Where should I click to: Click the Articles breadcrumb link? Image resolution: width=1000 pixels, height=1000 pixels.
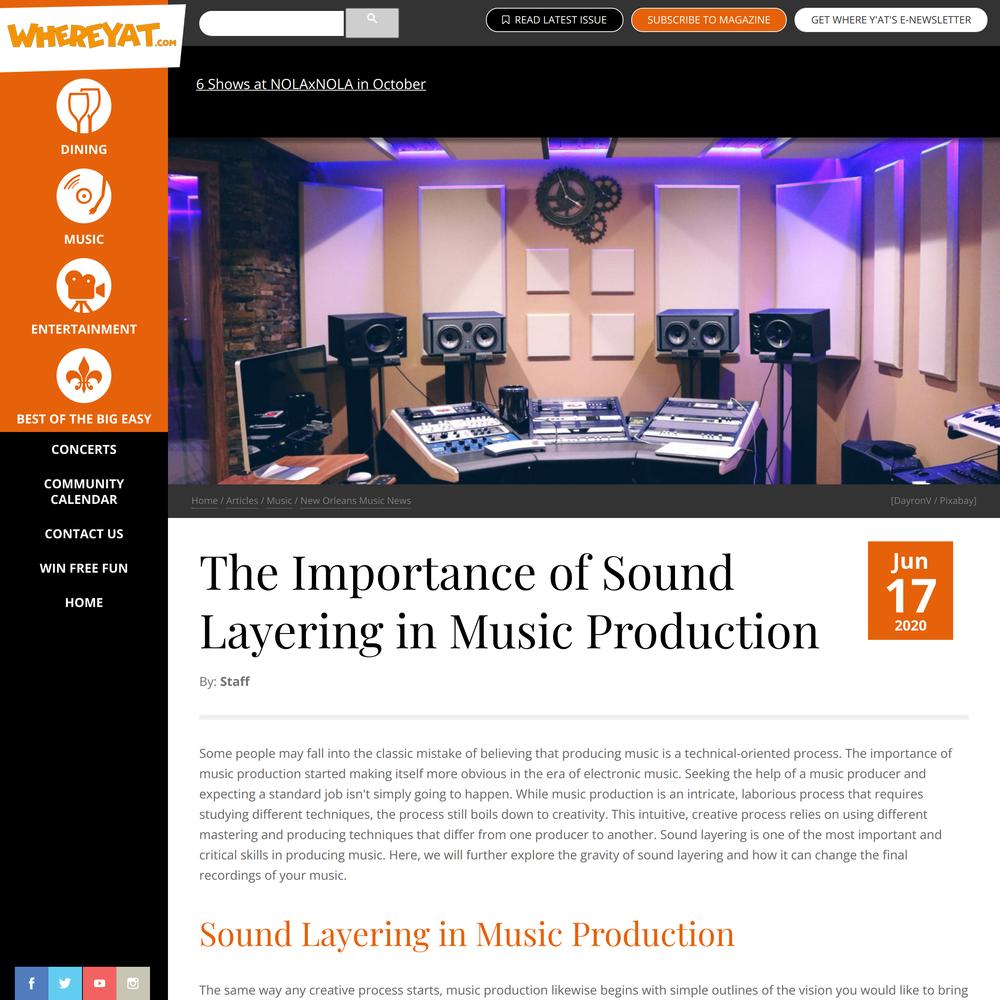[x=242, y=501]
